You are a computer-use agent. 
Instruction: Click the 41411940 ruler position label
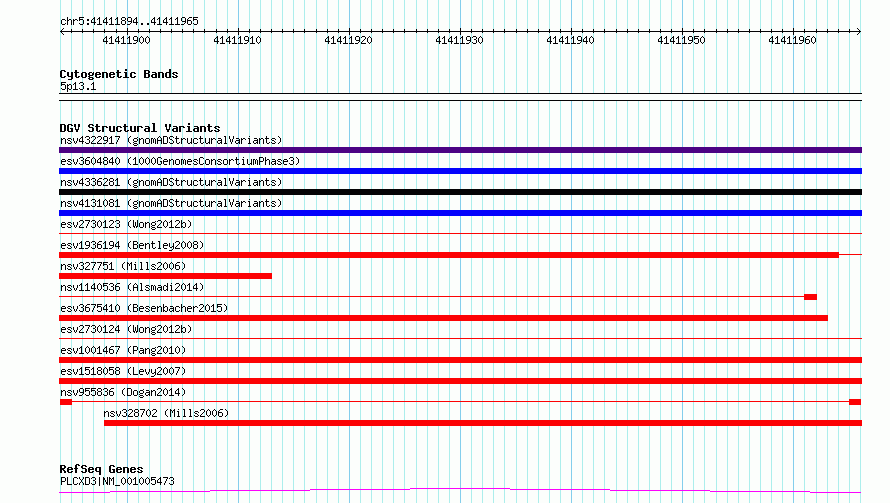pos(570,40)
